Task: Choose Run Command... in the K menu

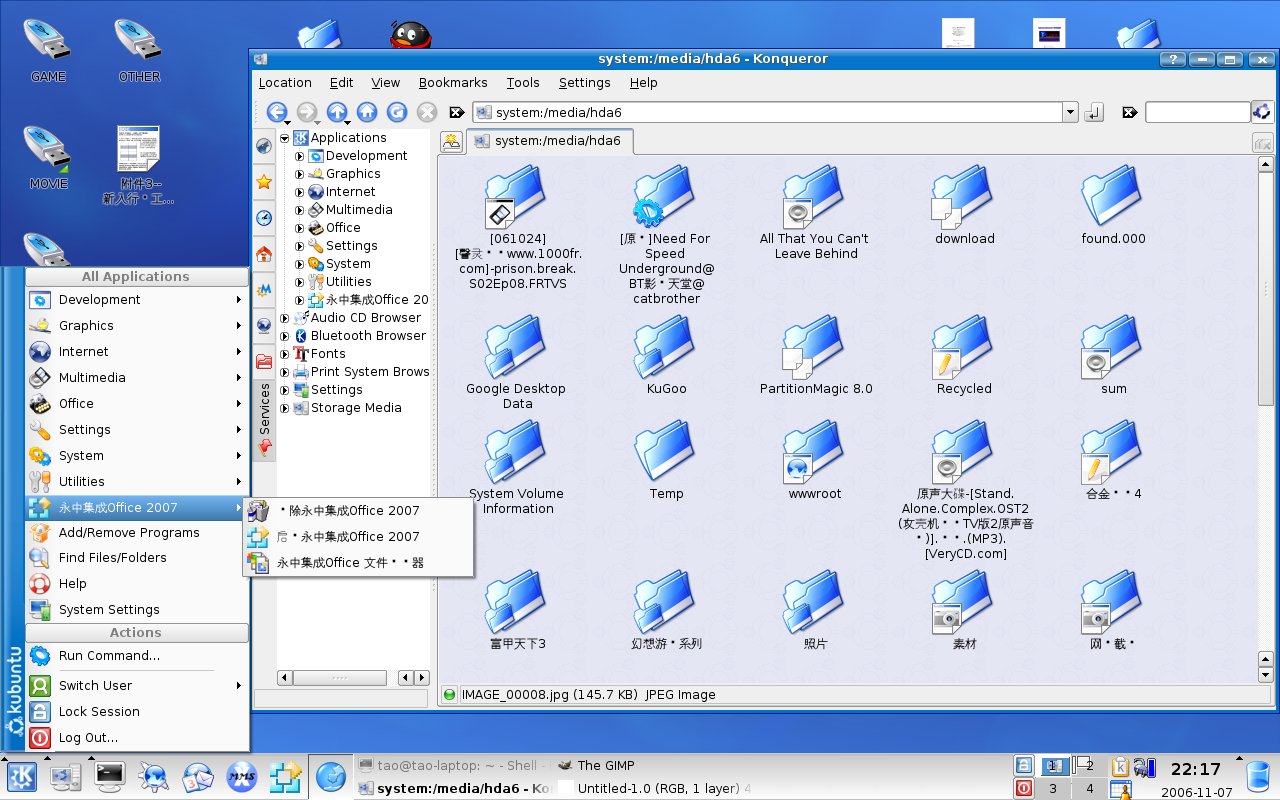Action: (x=137, y=656)
